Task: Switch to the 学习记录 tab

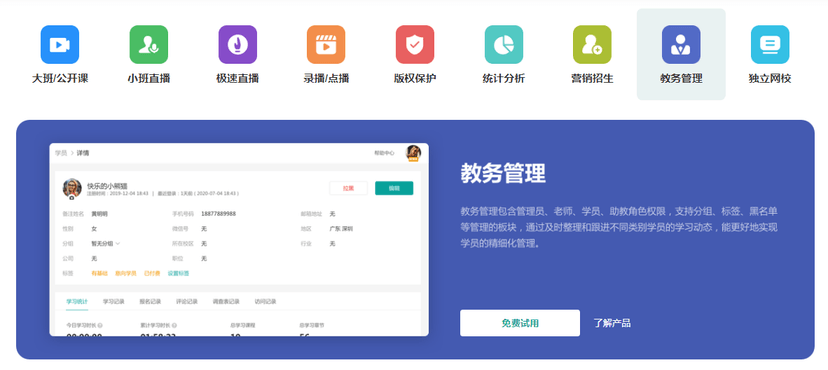Action: 114,301
